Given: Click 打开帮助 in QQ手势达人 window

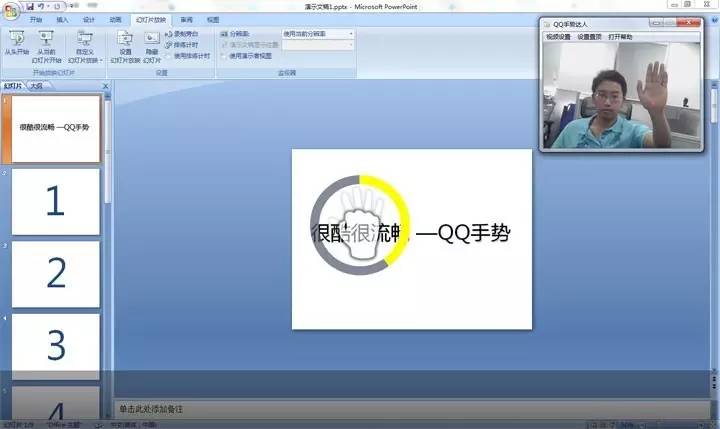Looking at the screenshot, I should coord(620,37).
